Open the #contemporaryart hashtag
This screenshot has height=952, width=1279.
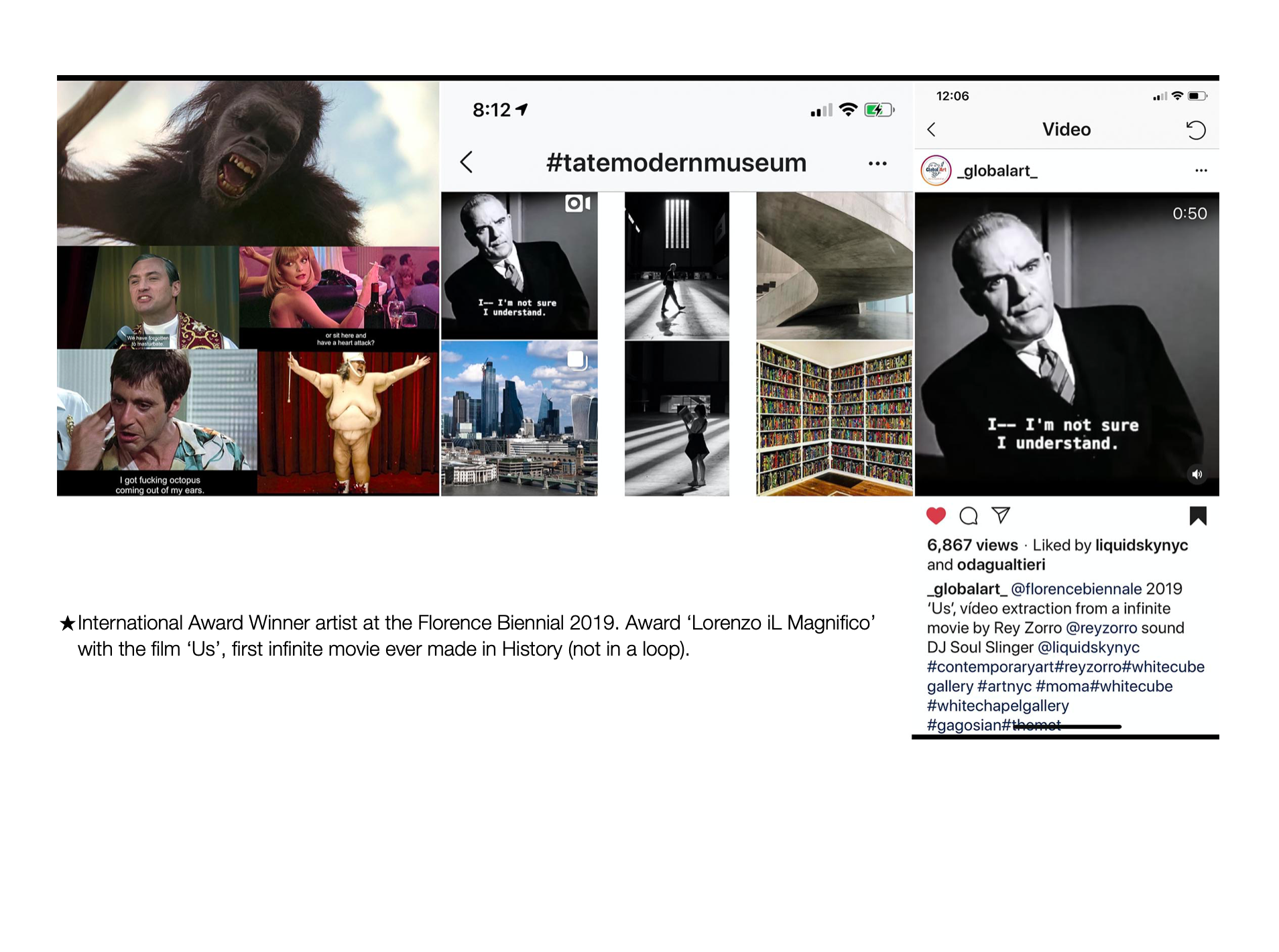(x=990, y=667)
